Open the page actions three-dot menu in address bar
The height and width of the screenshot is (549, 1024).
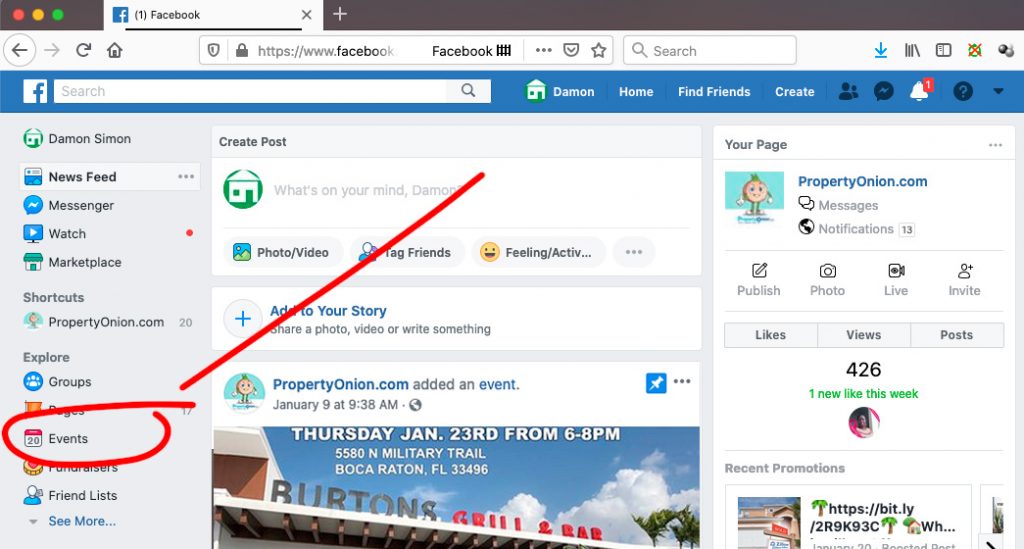tap(543, 50)
